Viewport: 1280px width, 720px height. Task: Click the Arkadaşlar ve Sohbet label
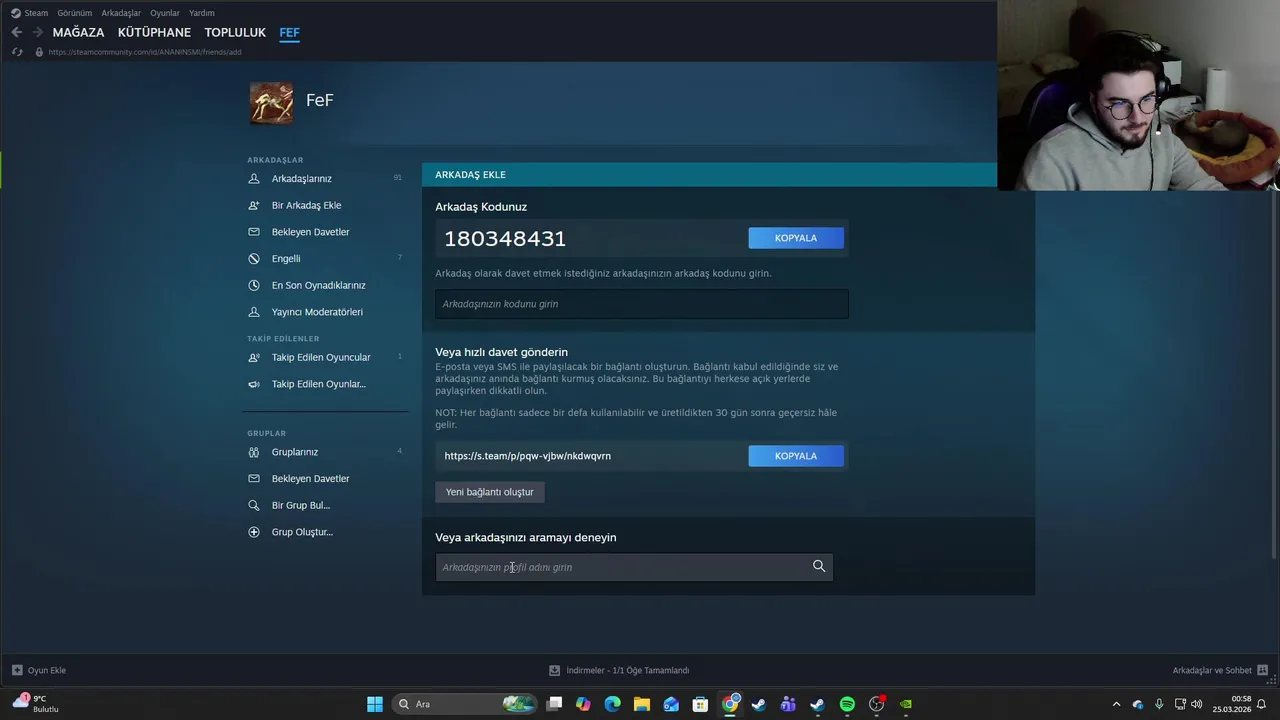coord(1212,670)
